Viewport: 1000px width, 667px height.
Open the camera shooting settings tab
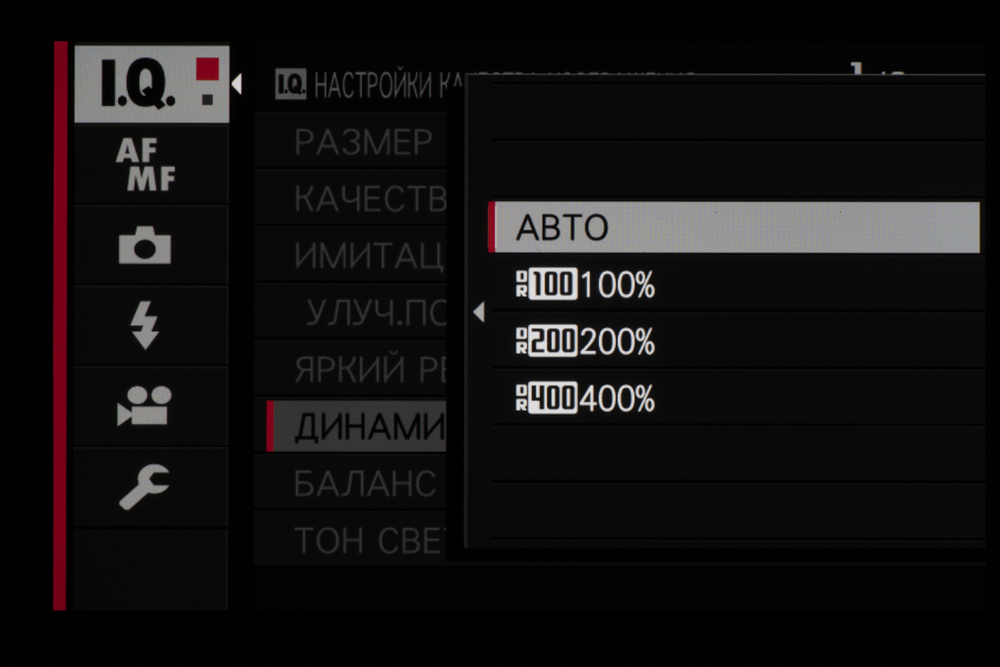click(145, 246)
